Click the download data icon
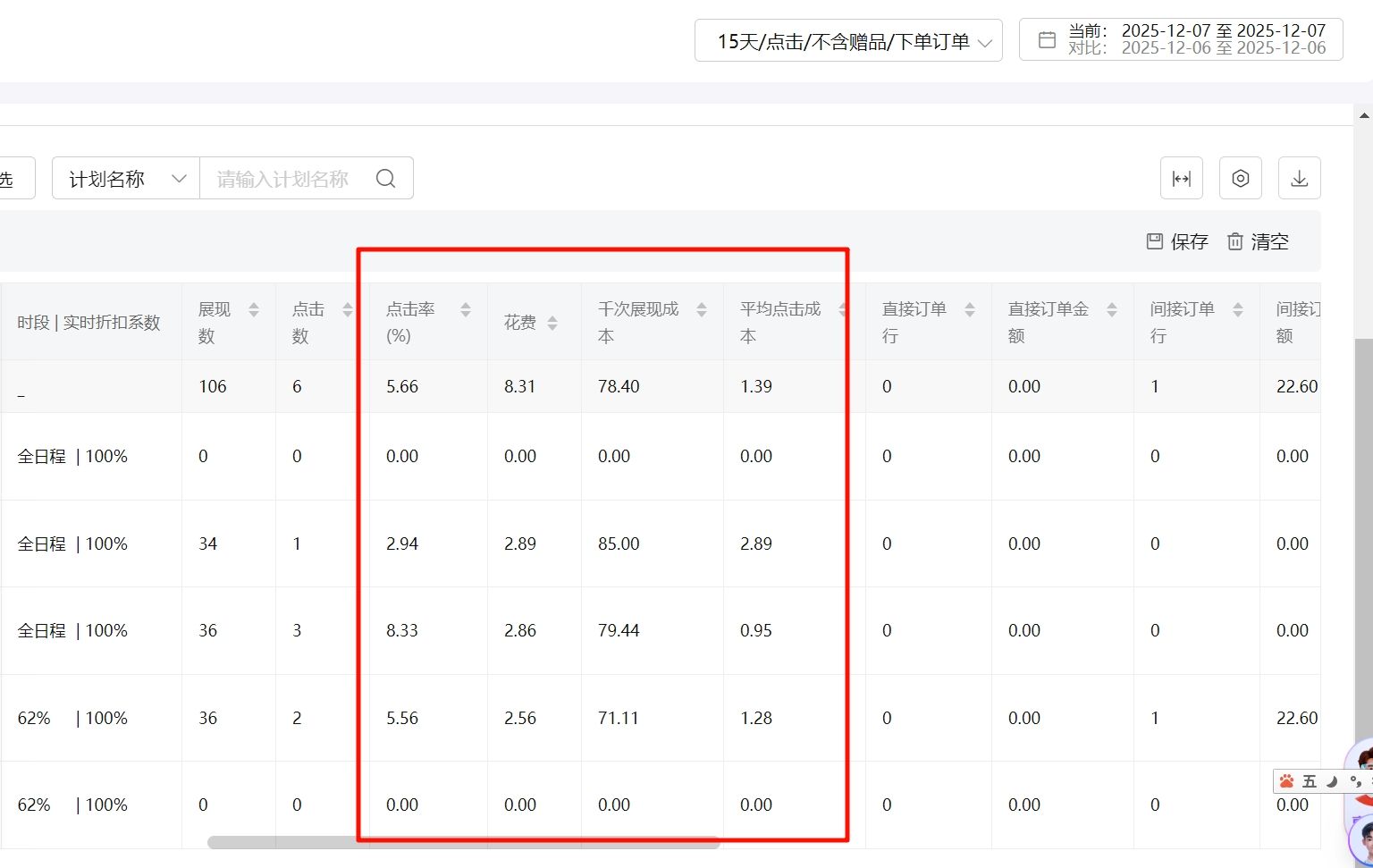This screenshot has height=868, width=1373. [x=1299, y=179]
